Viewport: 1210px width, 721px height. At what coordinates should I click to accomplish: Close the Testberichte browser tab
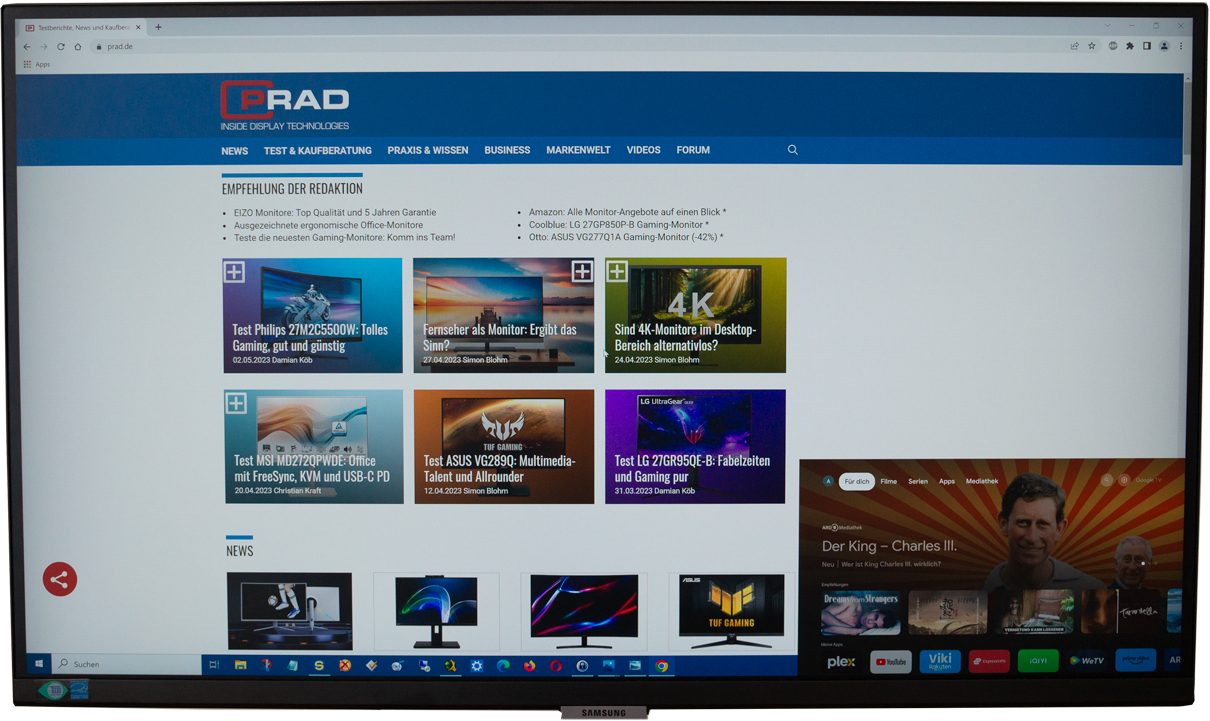(137, 27)
